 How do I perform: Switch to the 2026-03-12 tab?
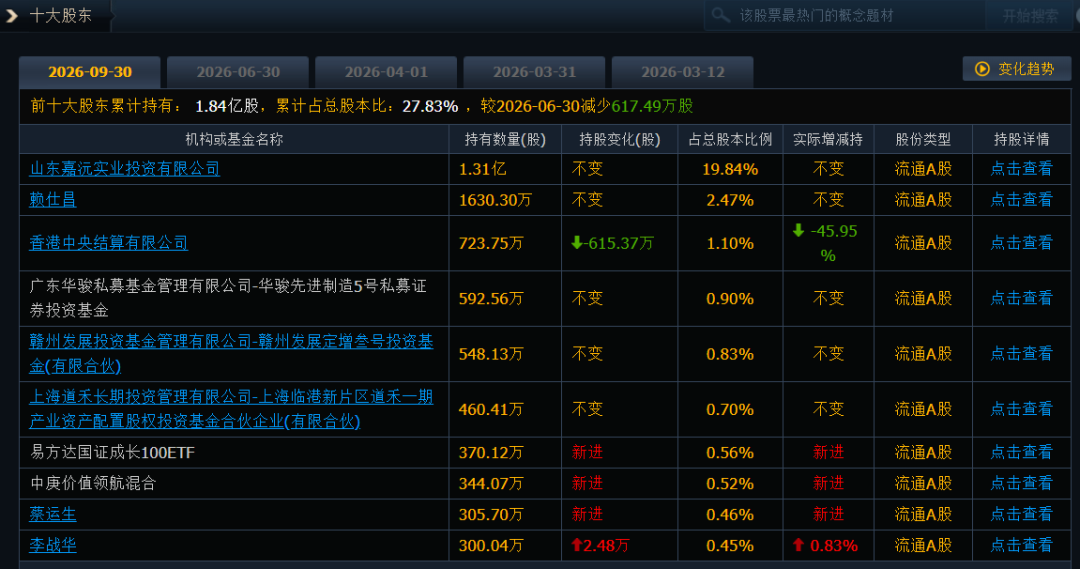point(683,72)
